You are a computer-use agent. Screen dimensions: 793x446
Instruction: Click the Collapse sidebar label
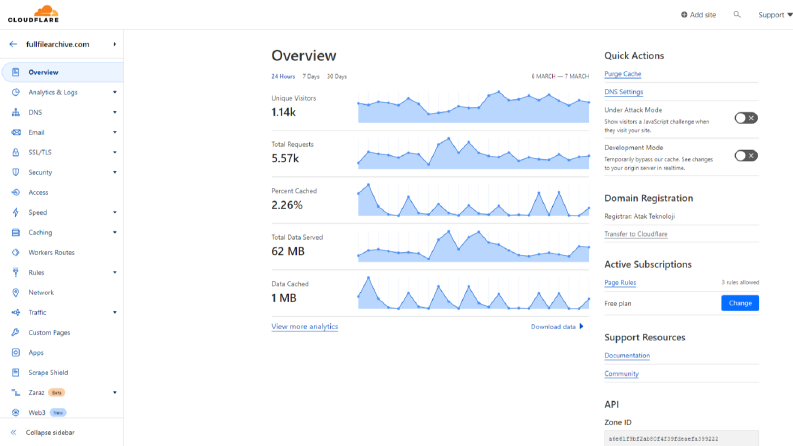click(50, 432)
